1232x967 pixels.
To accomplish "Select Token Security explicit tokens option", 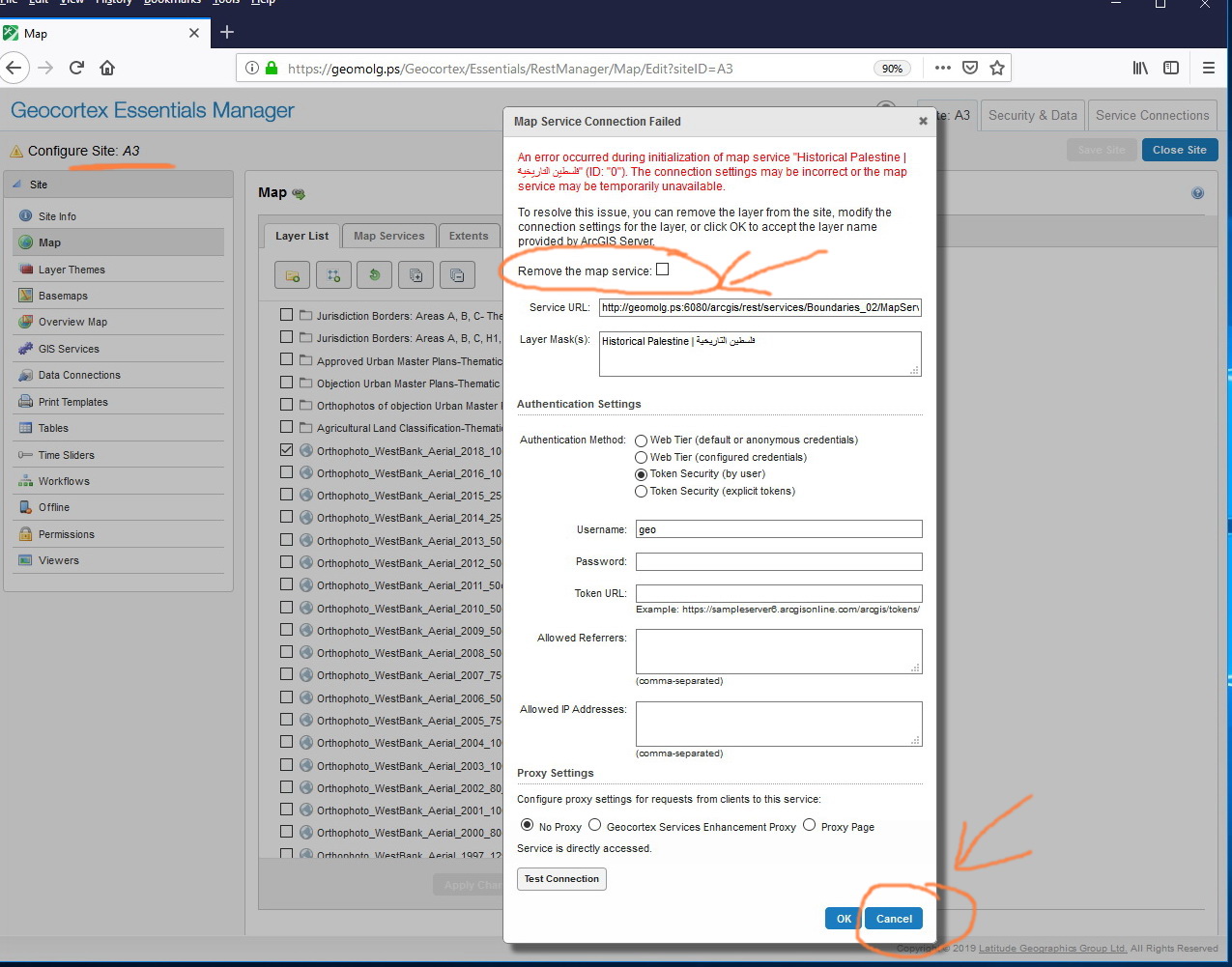I will (x=641, y=492).
